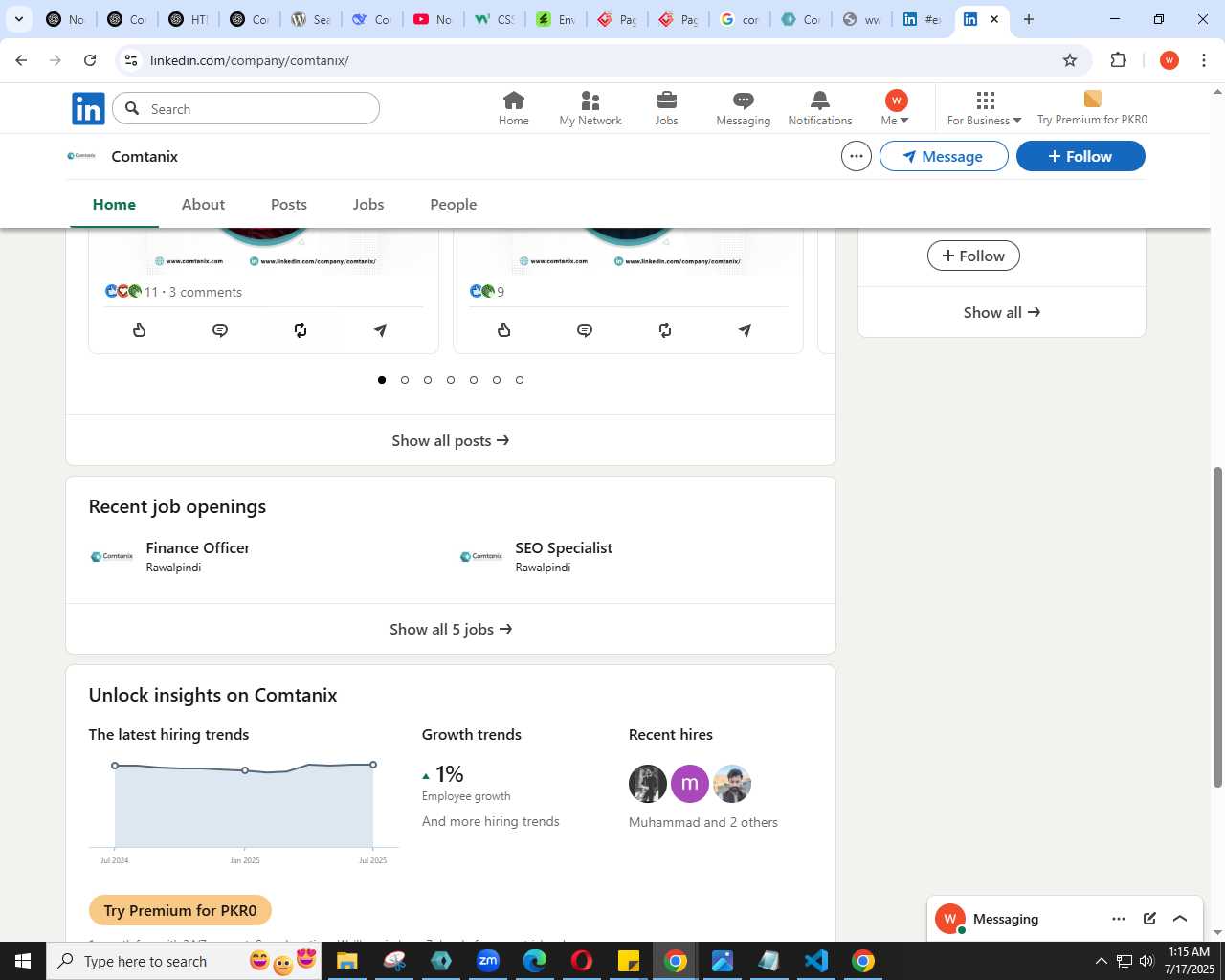Screen dimensions: 1225x980
Task: Compose new message in Messaging panel
Action: pyautogui.click(x=1149, y=919)
